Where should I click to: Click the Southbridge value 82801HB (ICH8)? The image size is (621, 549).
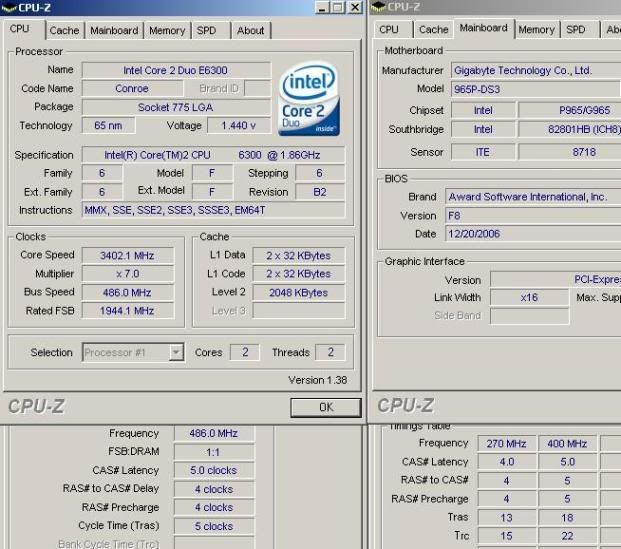pos(570,129)
